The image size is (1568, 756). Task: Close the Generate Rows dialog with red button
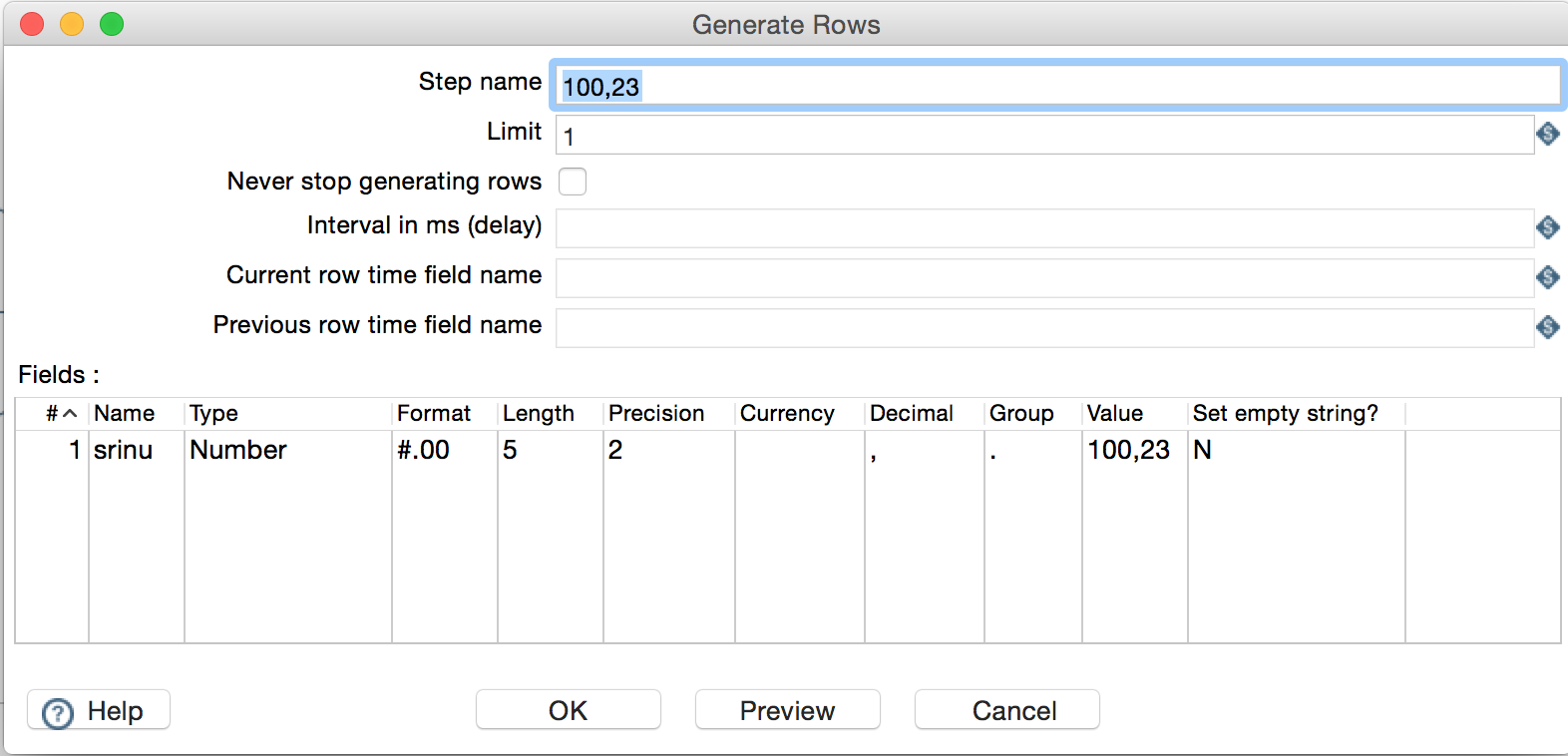[x=32, y=24]
